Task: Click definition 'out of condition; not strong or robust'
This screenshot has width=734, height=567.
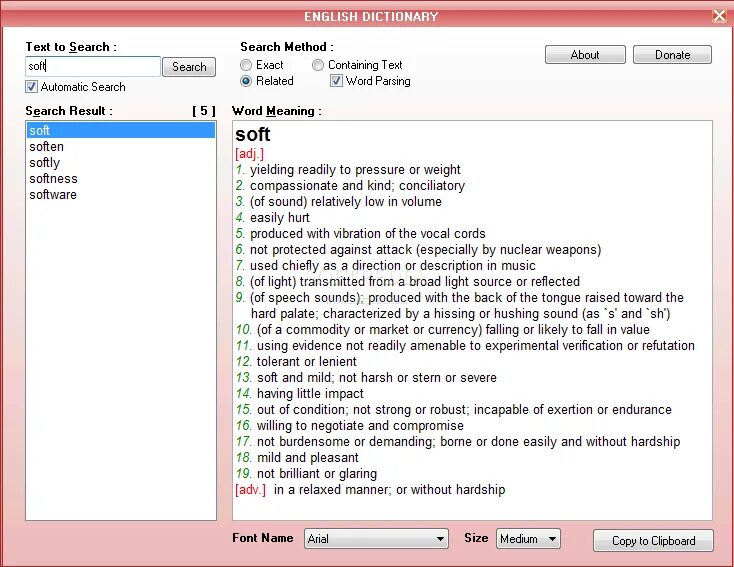Action: [464, 410]
